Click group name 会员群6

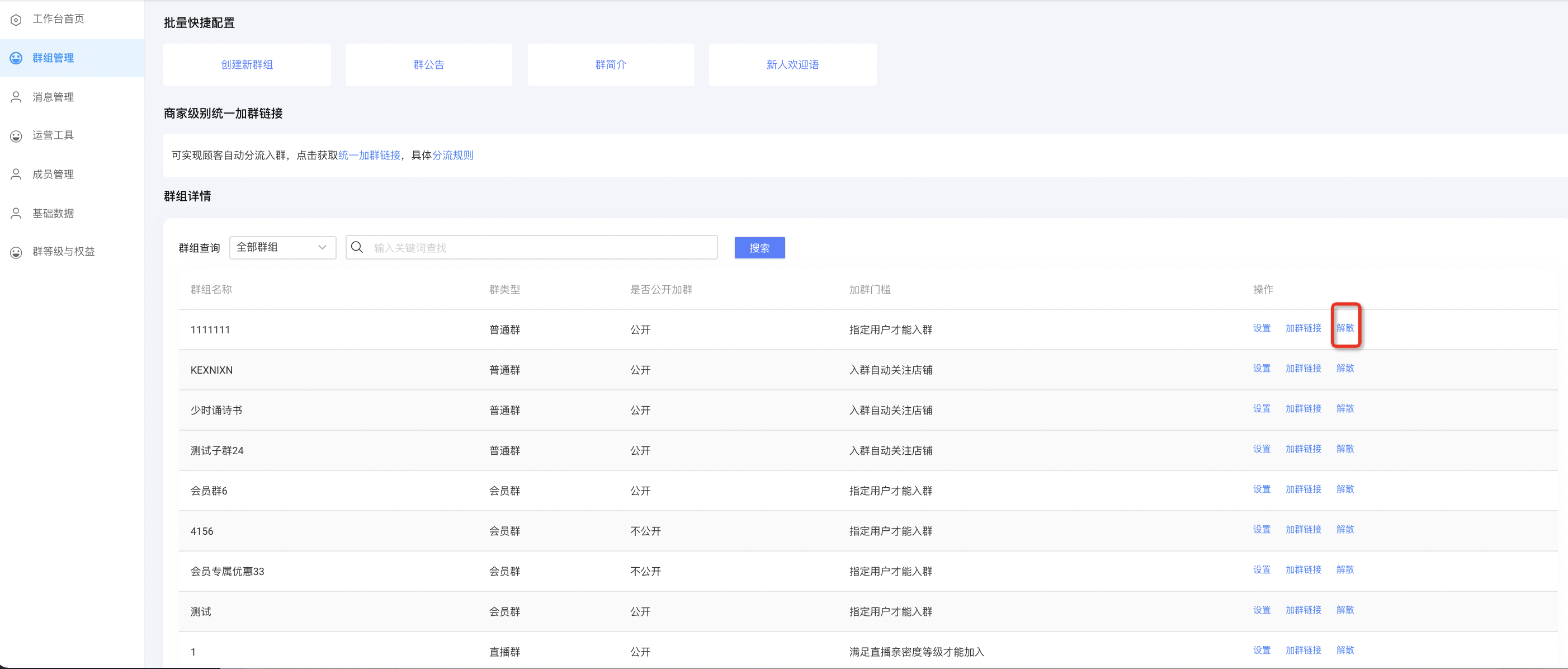click(x=209, y=491)
